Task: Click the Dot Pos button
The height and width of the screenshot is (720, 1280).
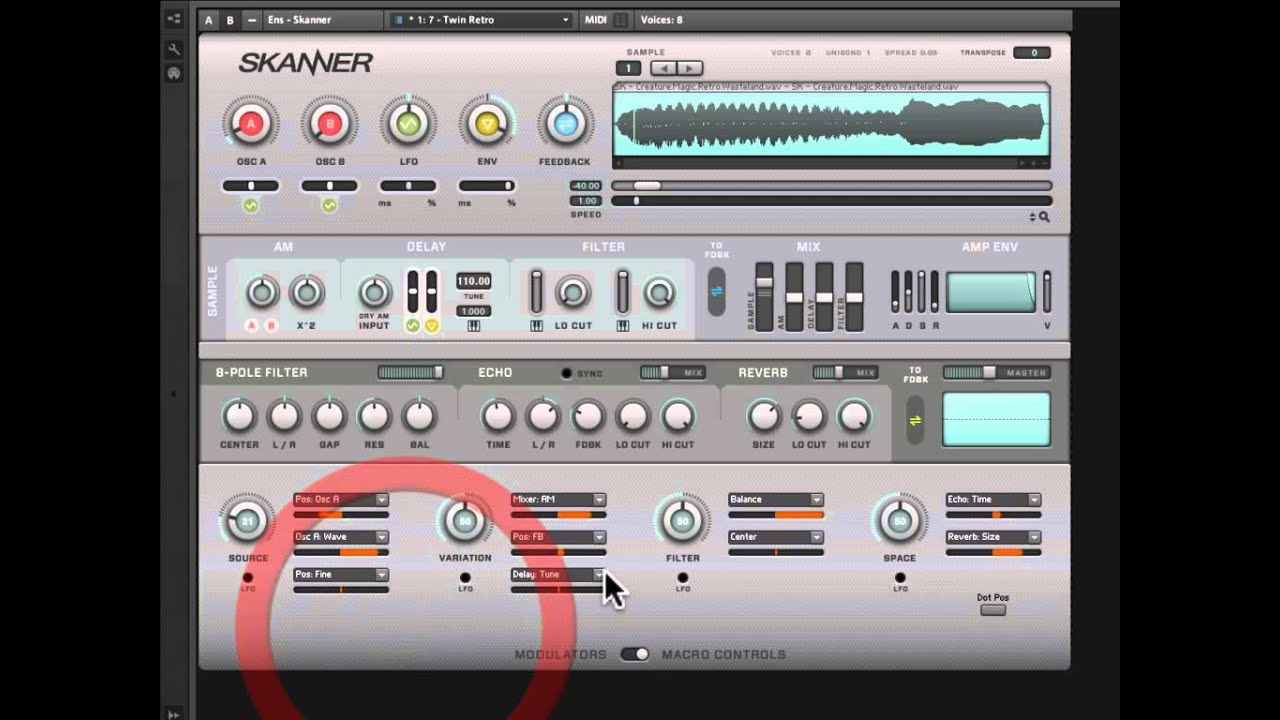Action: pyautogui.click(x=993, y=609)
